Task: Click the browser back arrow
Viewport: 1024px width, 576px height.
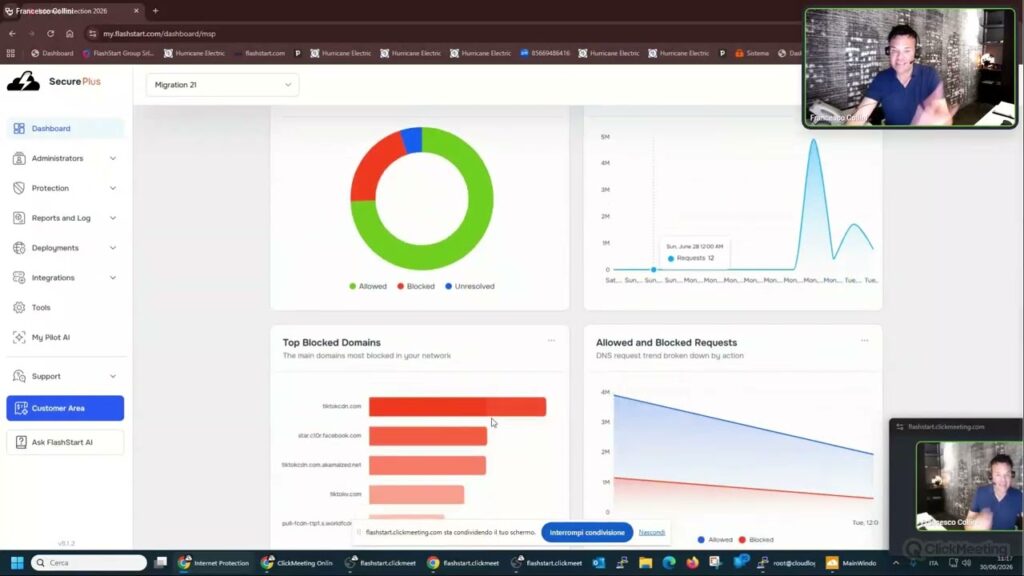Action: (x=12, y=33)
